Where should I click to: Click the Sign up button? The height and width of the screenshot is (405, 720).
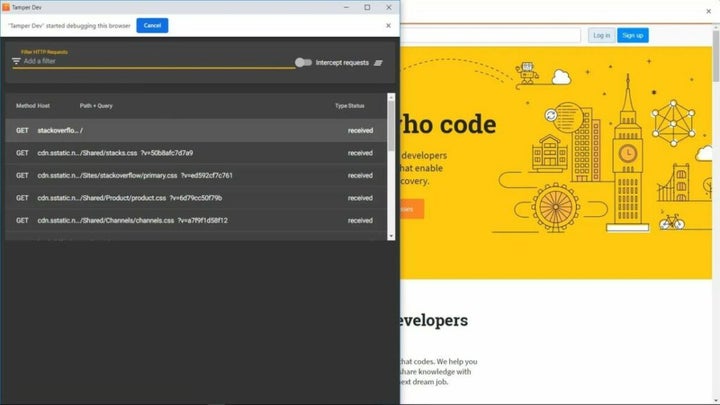(632, 35)
